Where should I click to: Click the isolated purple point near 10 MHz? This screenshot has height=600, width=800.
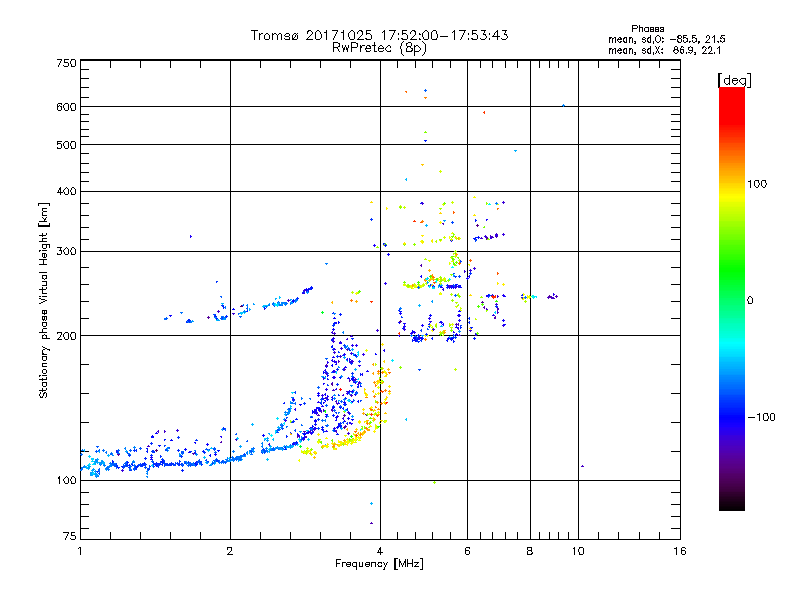pos(582,466)
